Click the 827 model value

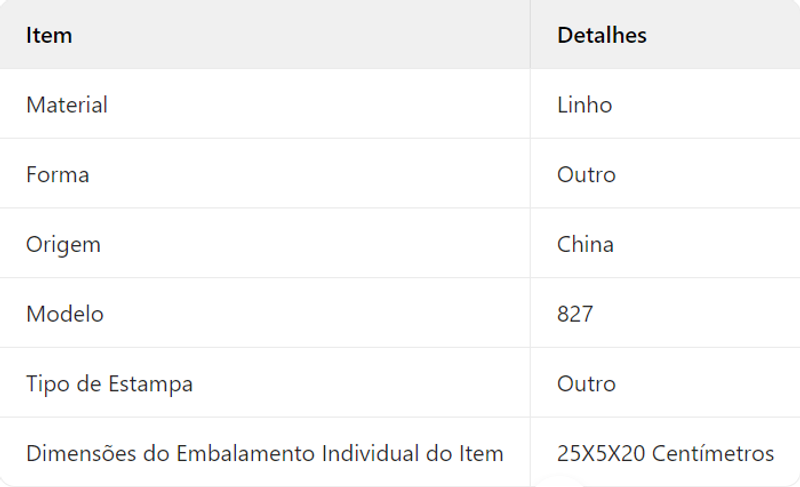point(575,314)
